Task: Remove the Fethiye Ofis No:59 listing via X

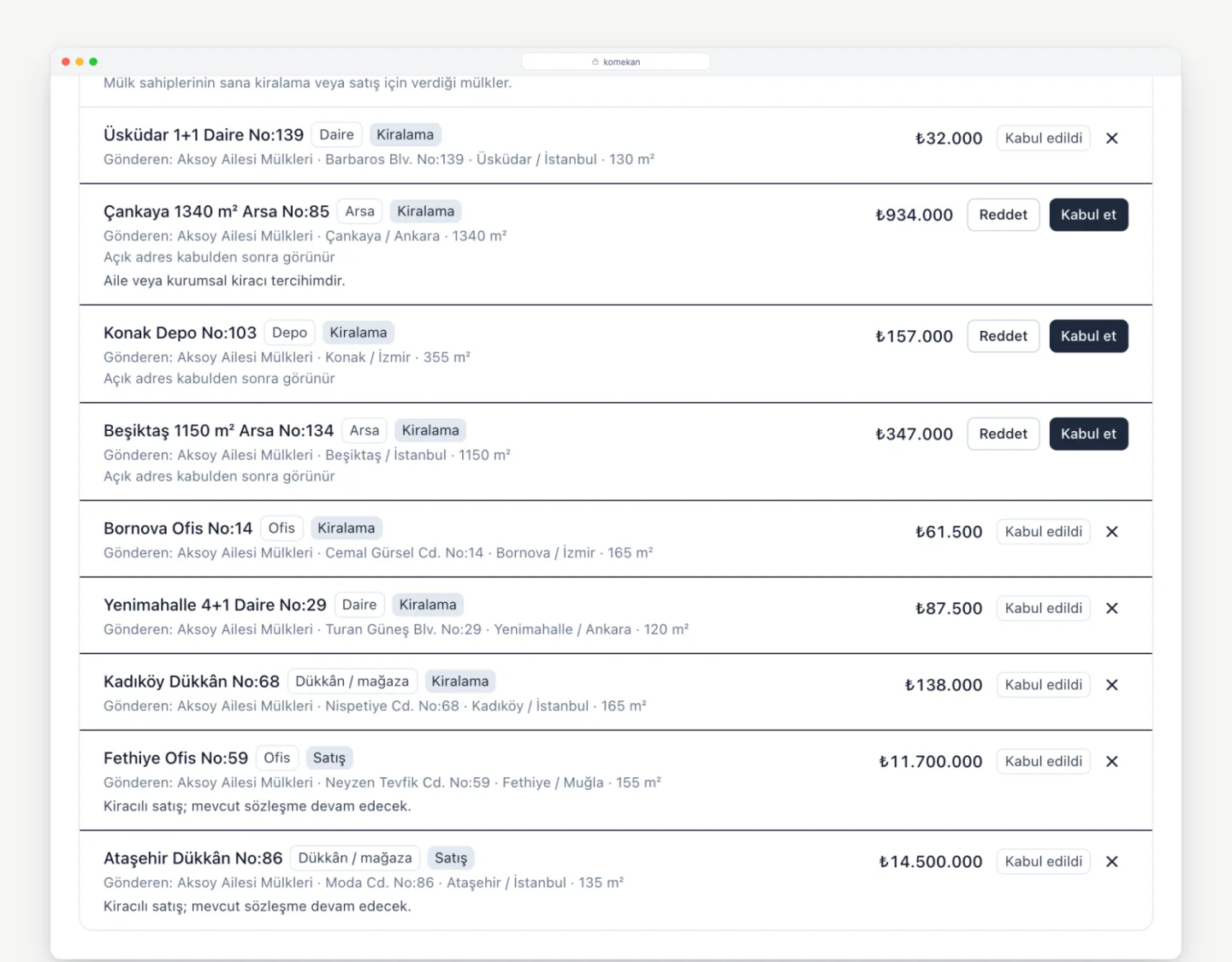Action: point(1111,762)
